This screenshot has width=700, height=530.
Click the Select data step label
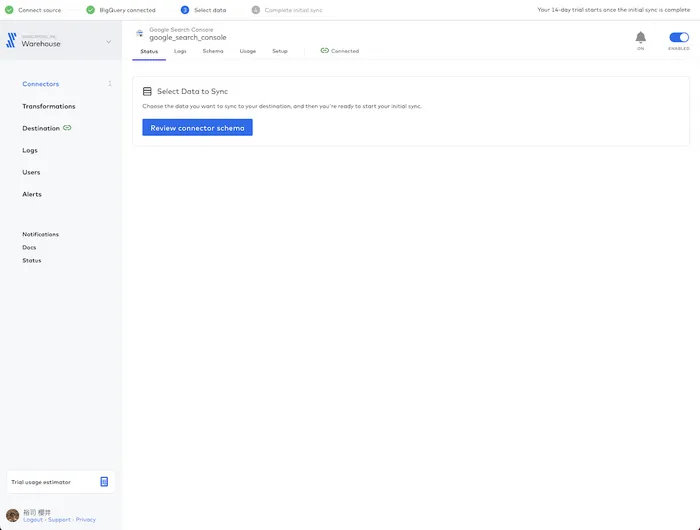click(x=210, y=10)
